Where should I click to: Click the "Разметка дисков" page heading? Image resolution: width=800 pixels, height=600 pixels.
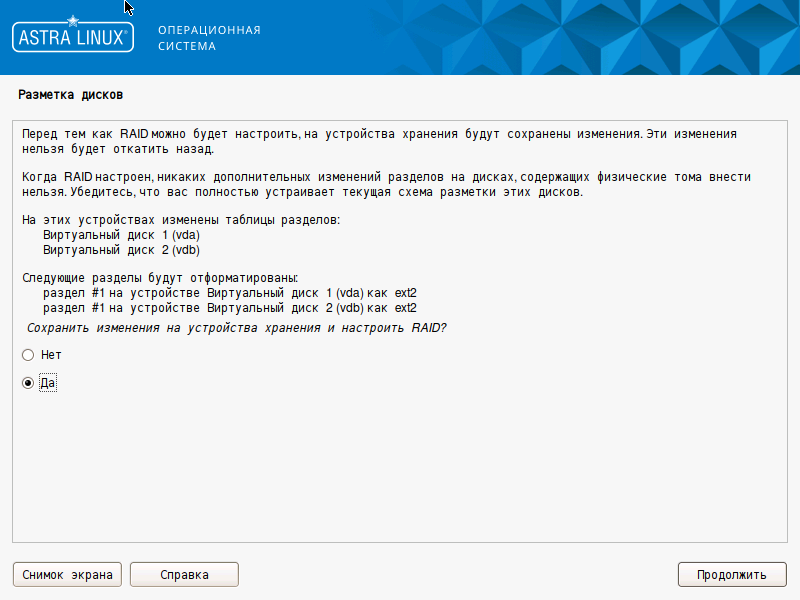(x=70, y=95)
